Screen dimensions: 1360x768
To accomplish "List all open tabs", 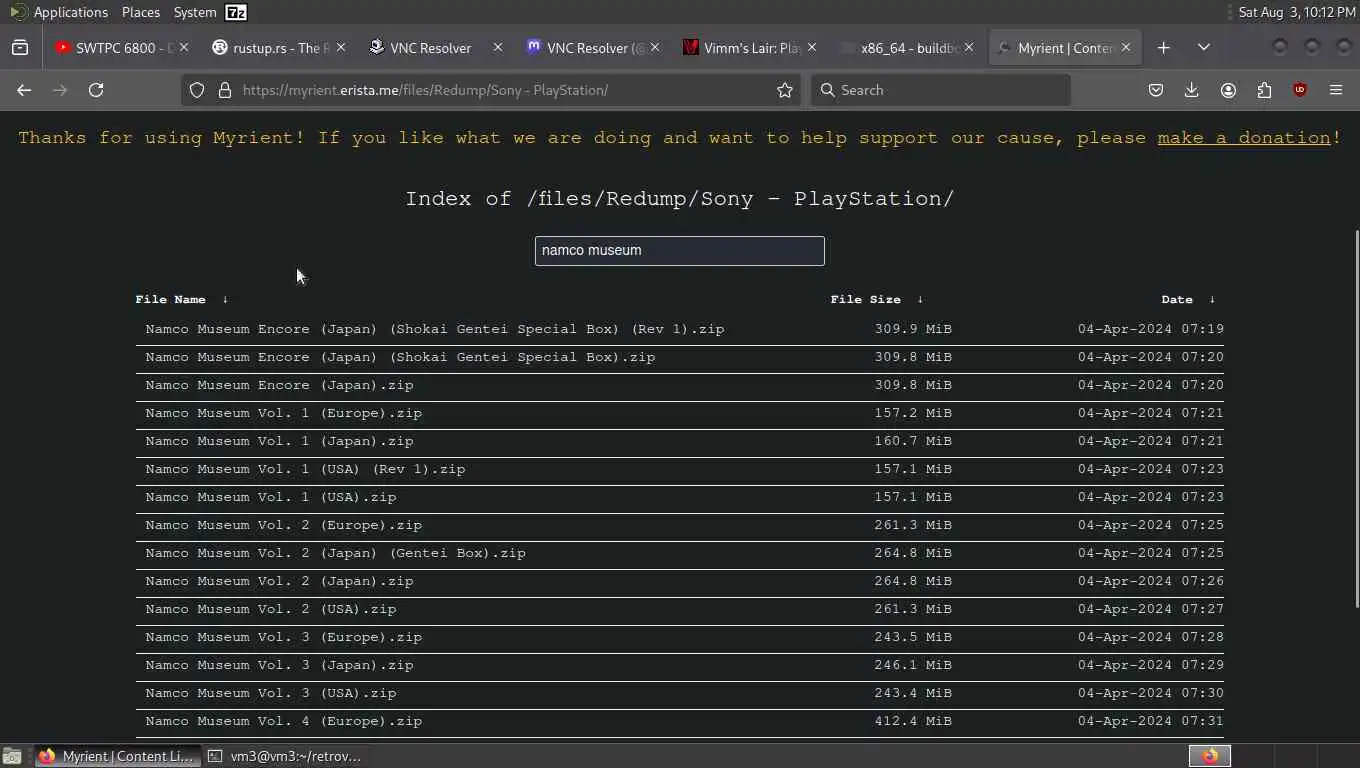I will click(x=1204, y=47).
